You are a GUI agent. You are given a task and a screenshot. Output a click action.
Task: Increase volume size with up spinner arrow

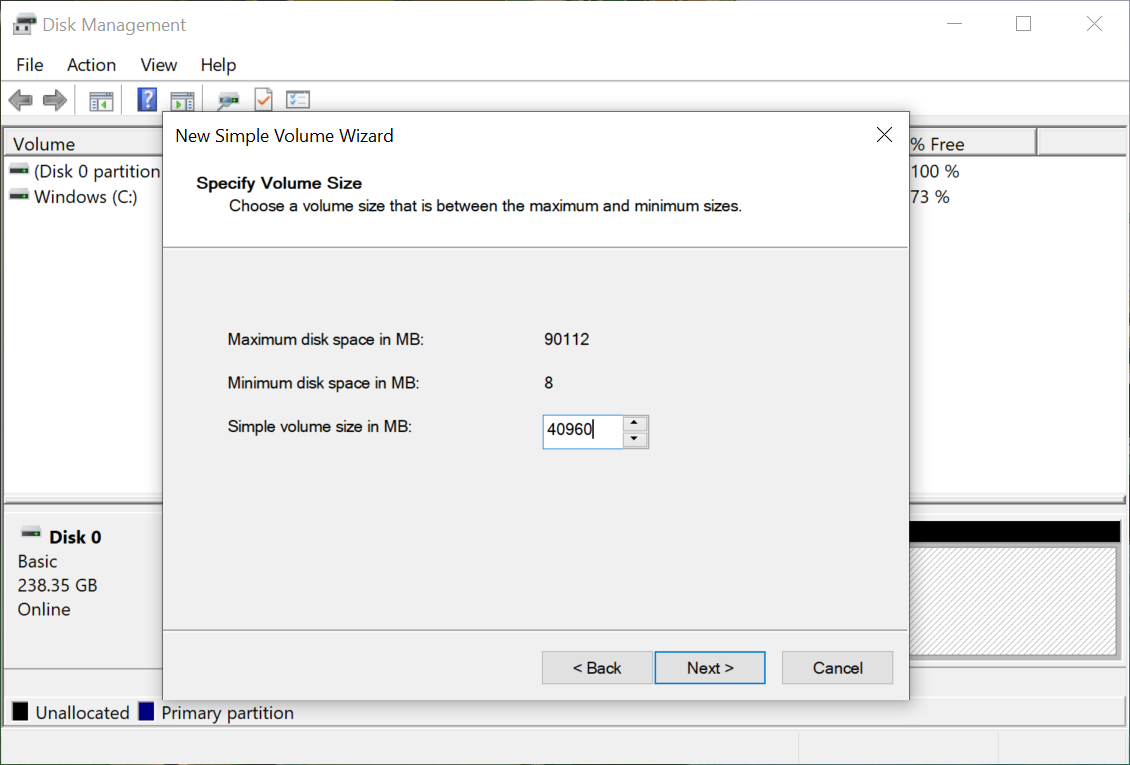click(x=634, y=423)
